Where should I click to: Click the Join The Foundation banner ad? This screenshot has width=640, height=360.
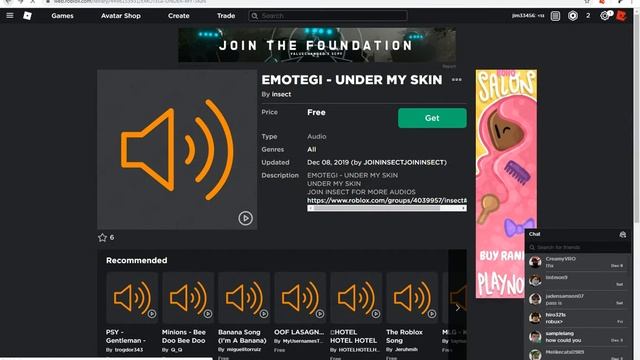(x=317, y=45)
